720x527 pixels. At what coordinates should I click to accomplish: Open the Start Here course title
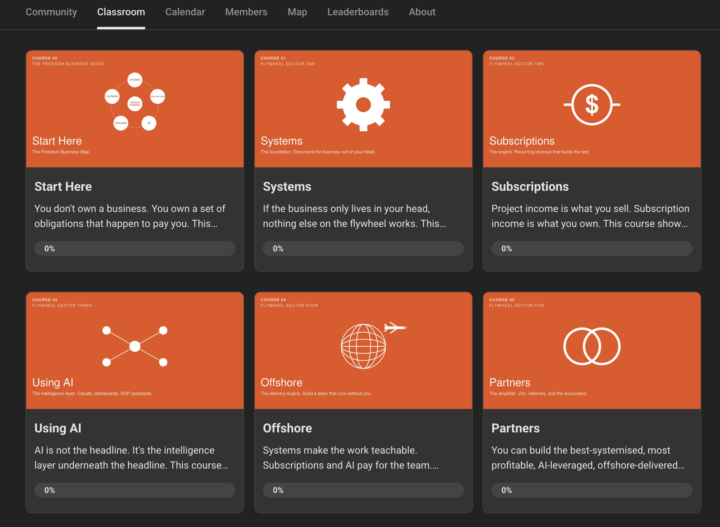[63, 186]
